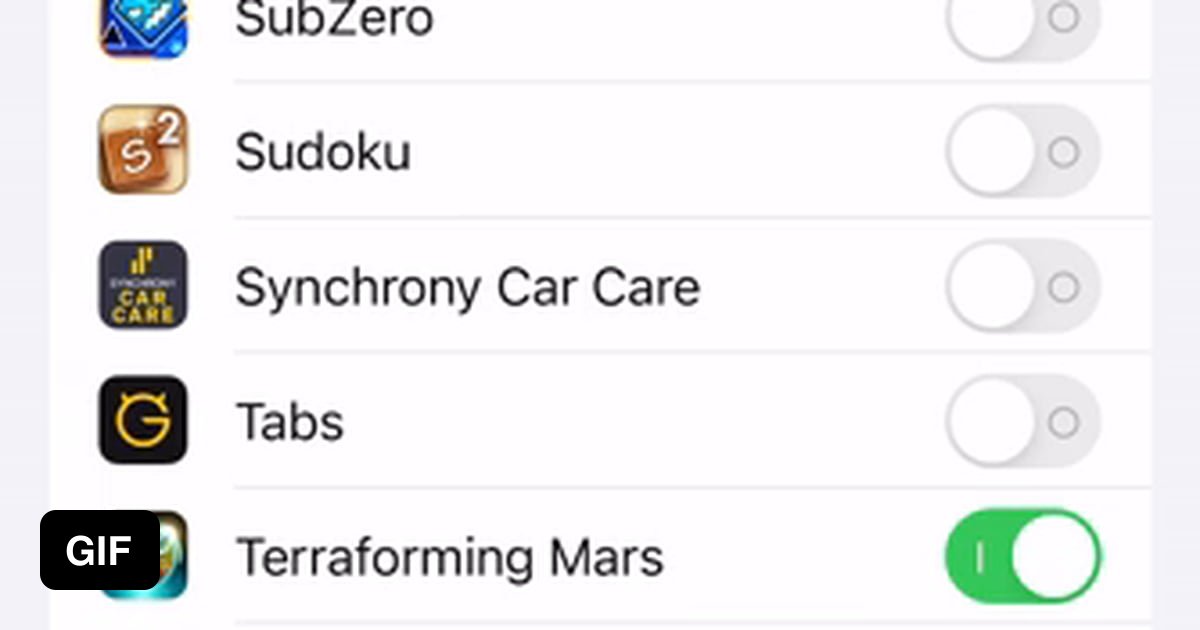The width and height of the screenshot is (1200, 630).
Task: Click the off-circle indicator in the Sudoku switch
Action: pyautogui.click(x=1063, y=152)
